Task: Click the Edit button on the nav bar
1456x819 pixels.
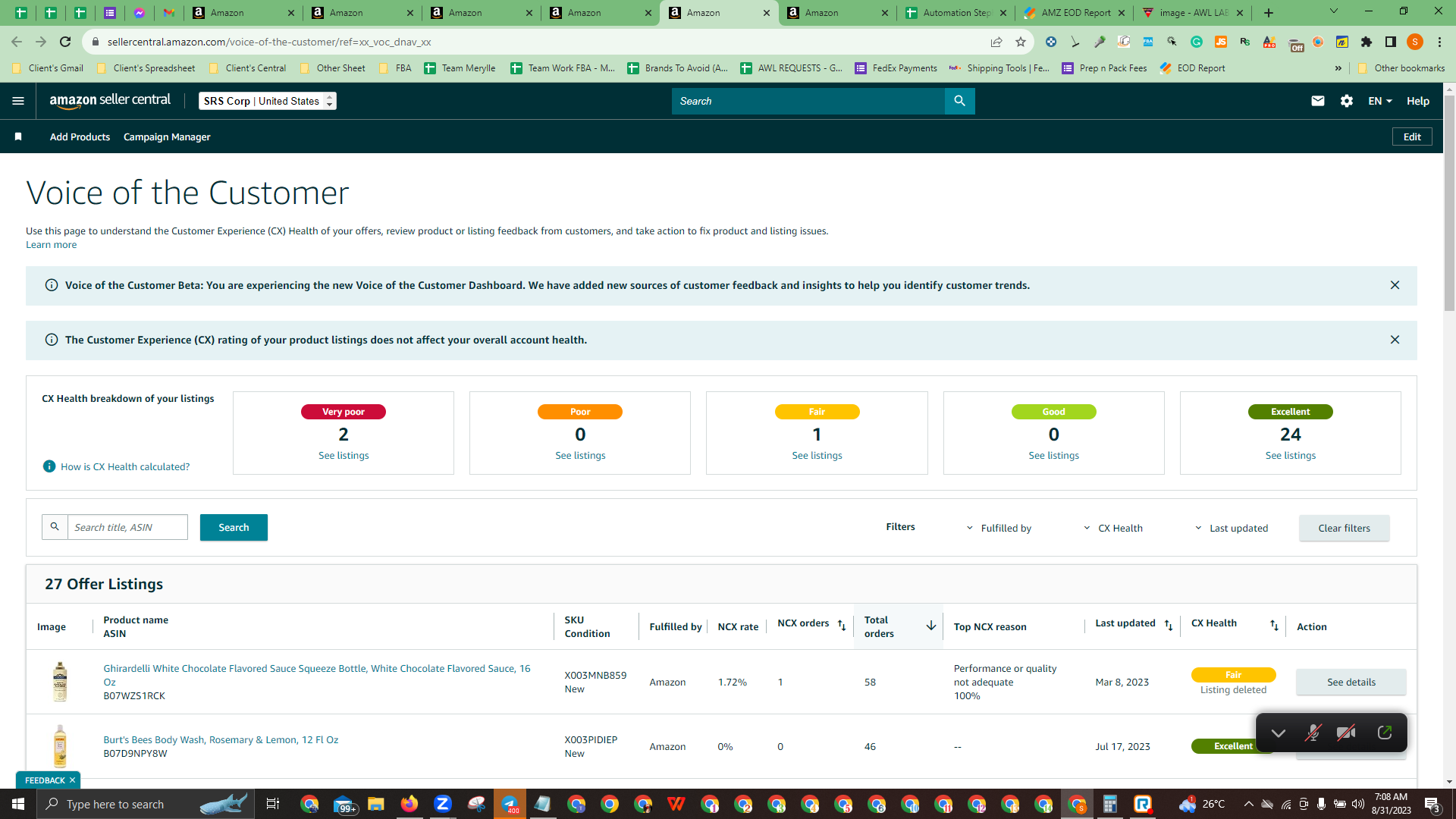Action: pyautogui.click(x=1412, y=137)
